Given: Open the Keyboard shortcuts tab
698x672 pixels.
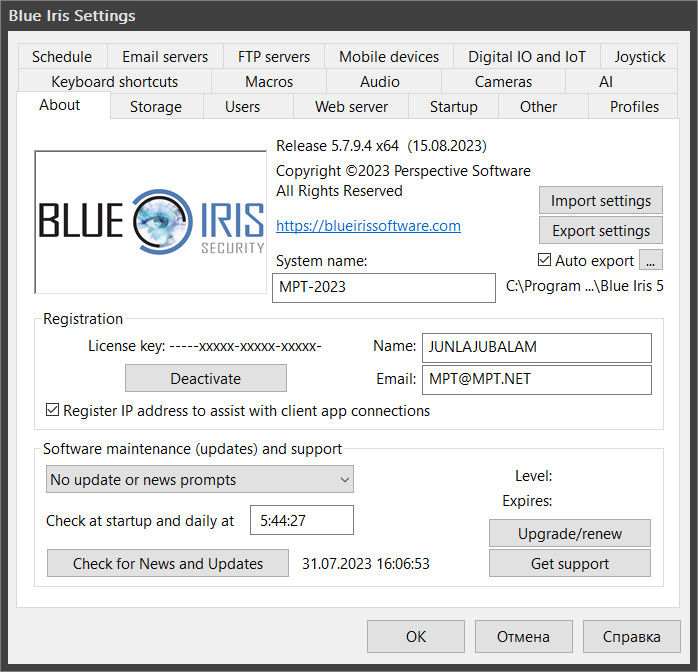Looking at the screenshot, I should 114,82.
